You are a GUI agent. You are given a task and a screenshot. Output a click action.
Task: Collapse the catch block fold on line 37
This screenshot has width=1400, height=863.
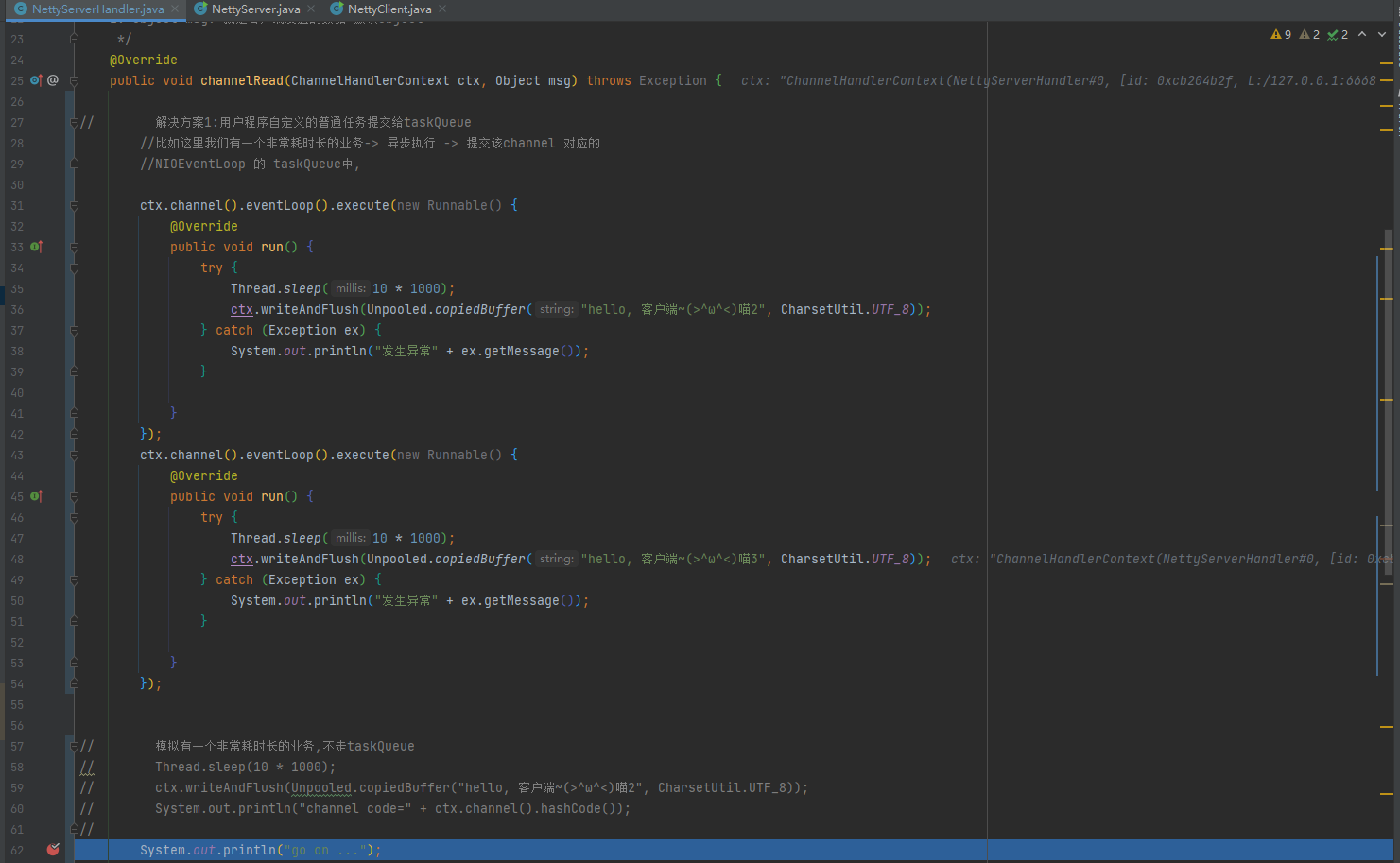coord(74,330)
